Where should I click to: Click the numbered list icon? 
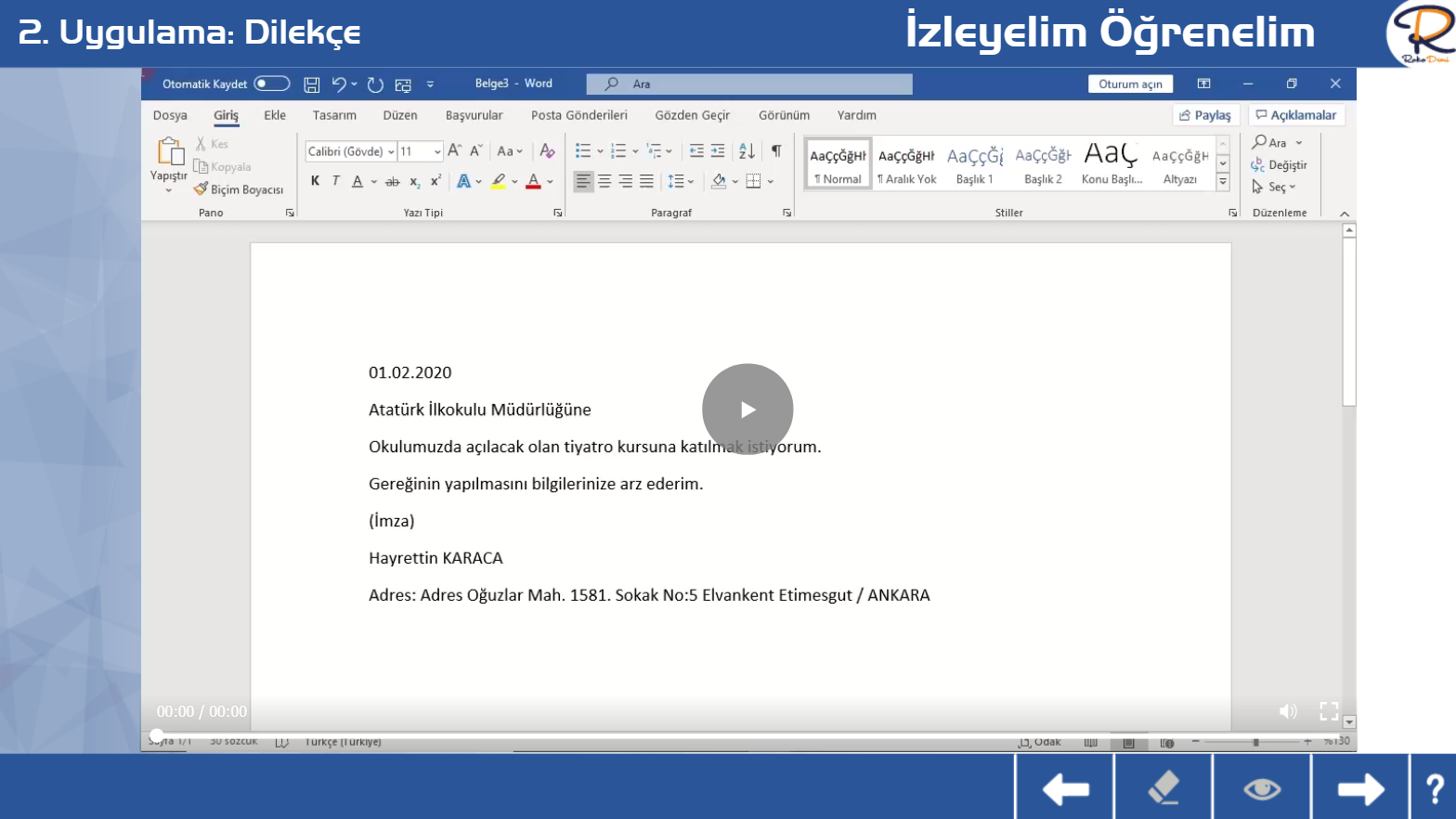click(618, 151)
